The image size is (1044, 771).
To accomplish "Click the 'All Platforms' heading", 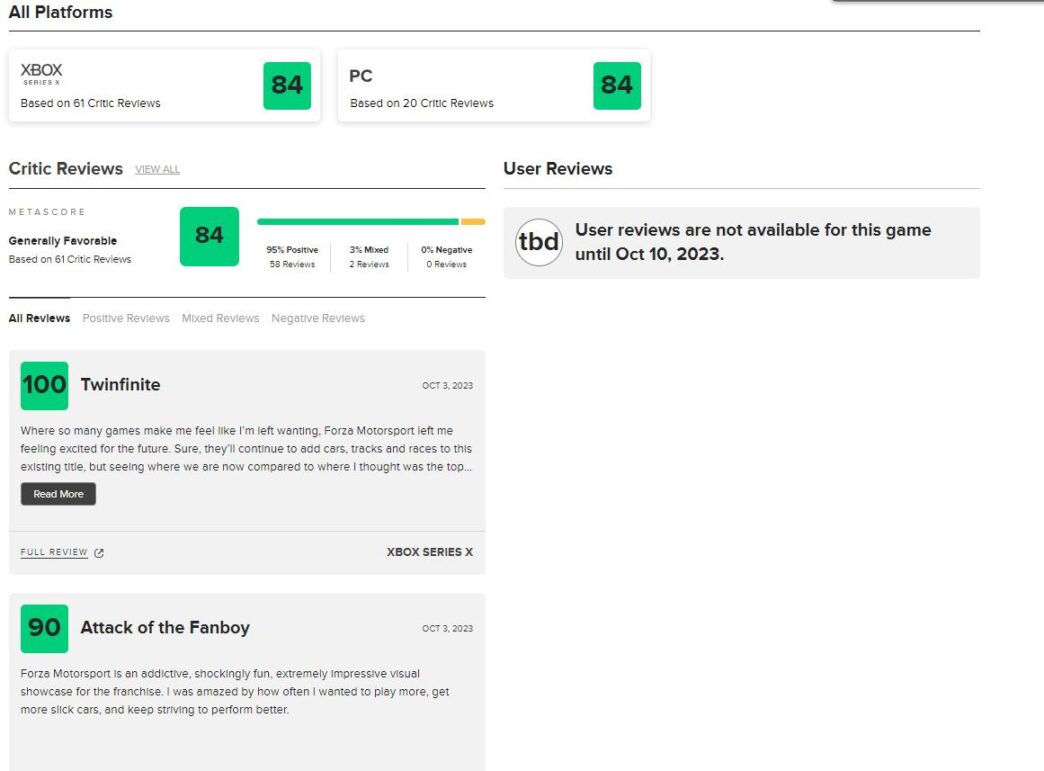I will pyautogui.click(x=61, y=12).
